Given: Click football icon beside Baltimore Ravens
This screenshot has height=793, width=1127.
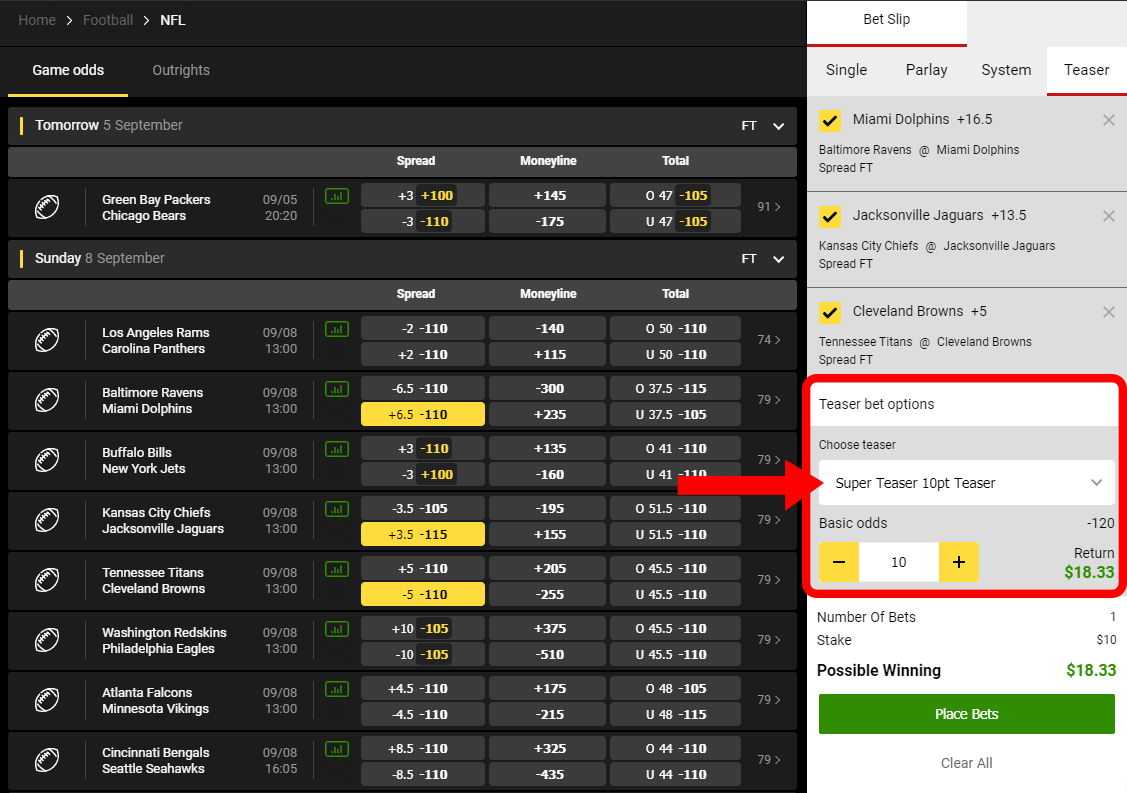Looking at the screenshot, I should click(x=47, y=400).
